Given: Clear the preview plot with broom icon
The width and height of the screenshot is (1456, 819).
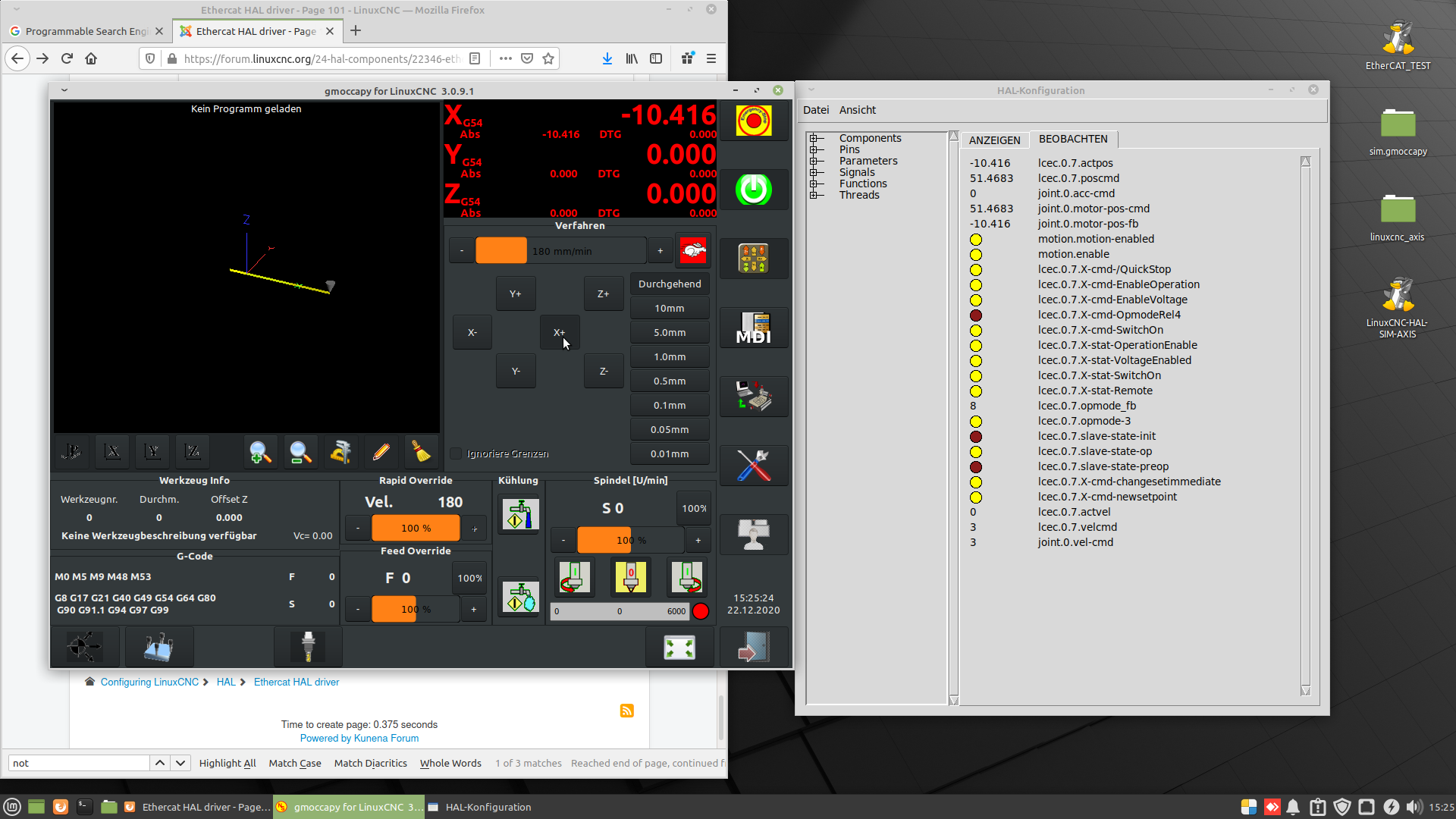Looking at the screenshot, I should 422,452.
